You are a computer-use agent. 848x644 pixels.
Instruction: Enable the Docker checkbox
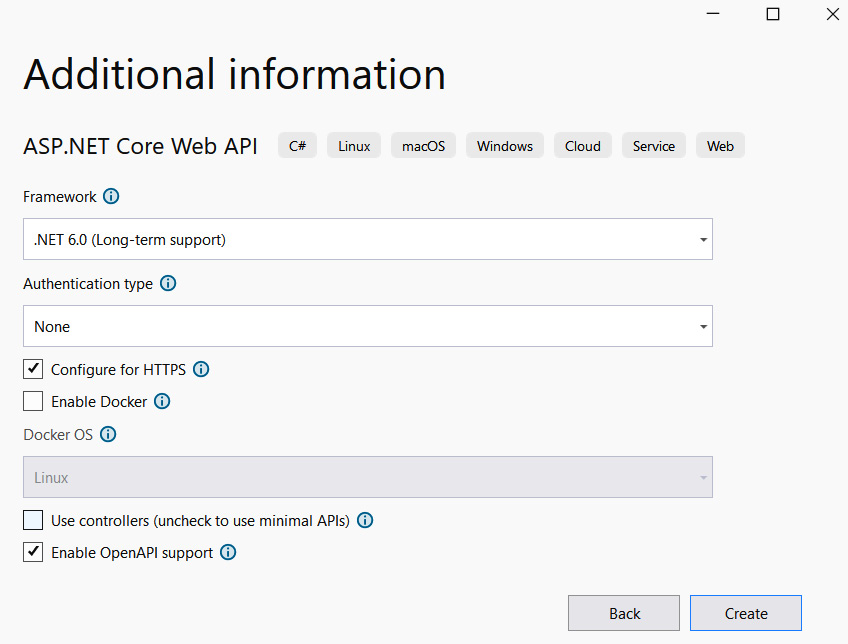[33, 401]
